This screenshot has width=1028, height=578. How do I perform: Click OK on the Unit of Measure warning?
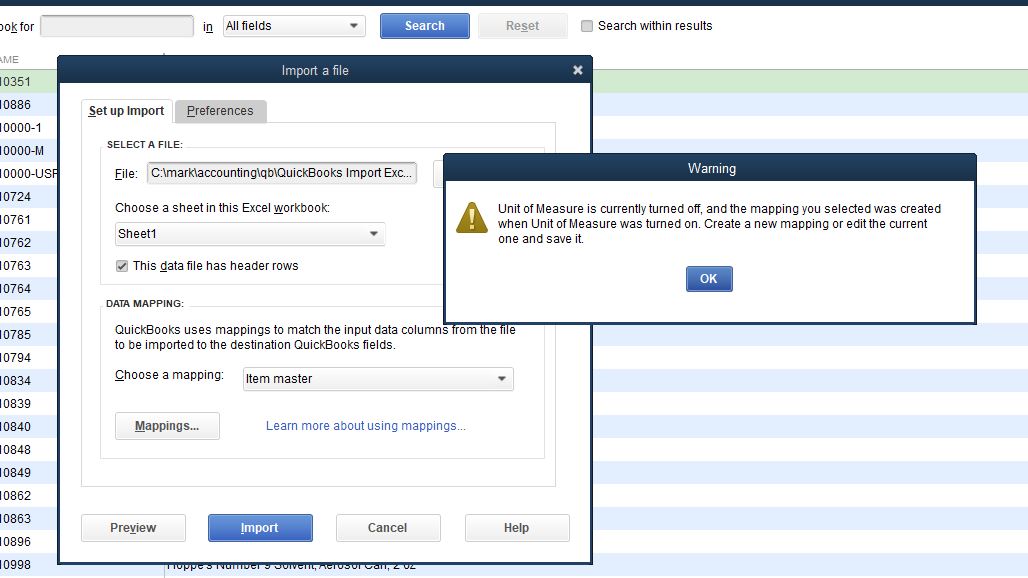[709, 279]
